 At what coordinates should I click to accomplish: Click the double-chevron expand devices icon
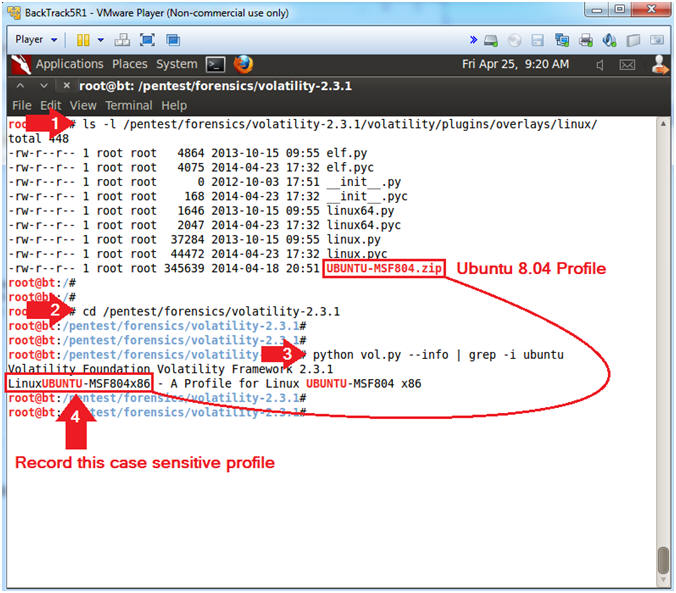pyautogui.click(x=473, y=40)
